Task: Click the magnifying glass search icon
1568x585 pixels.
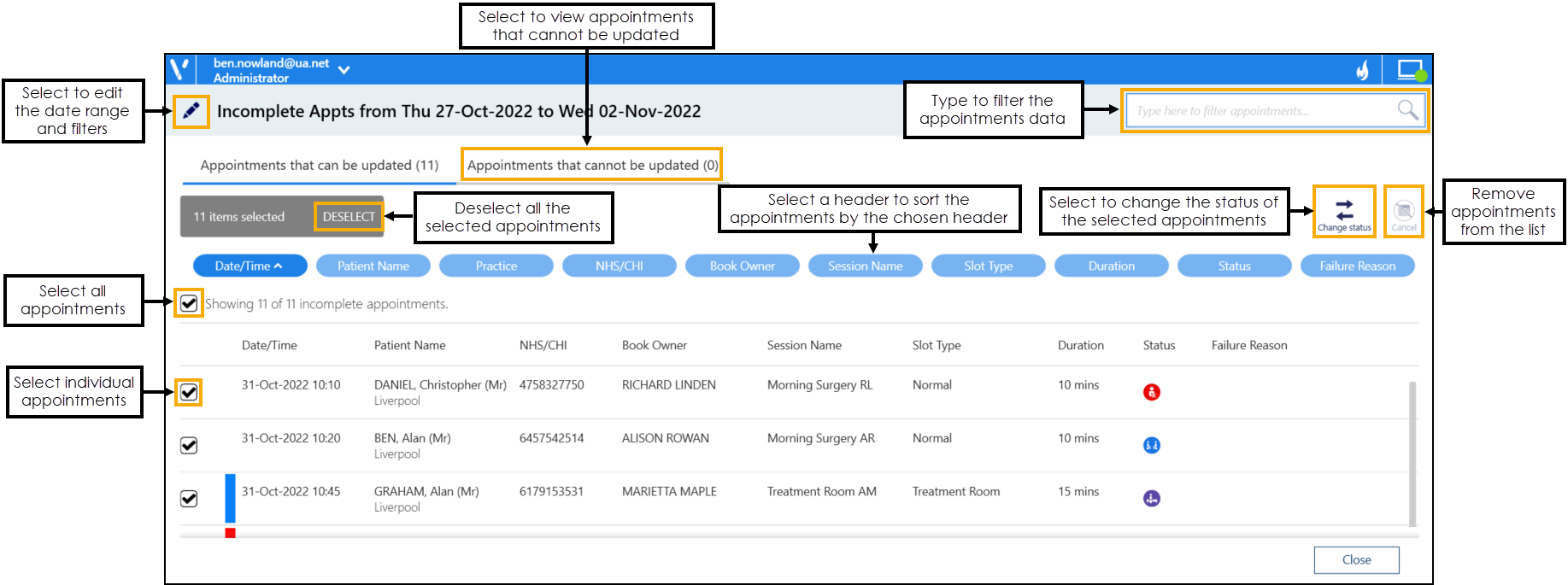Action: (1407, 110)
